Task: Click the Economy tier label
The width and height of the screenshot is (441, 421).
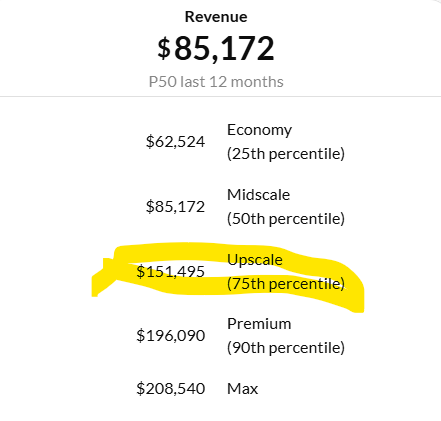Action: click(259, 130)
